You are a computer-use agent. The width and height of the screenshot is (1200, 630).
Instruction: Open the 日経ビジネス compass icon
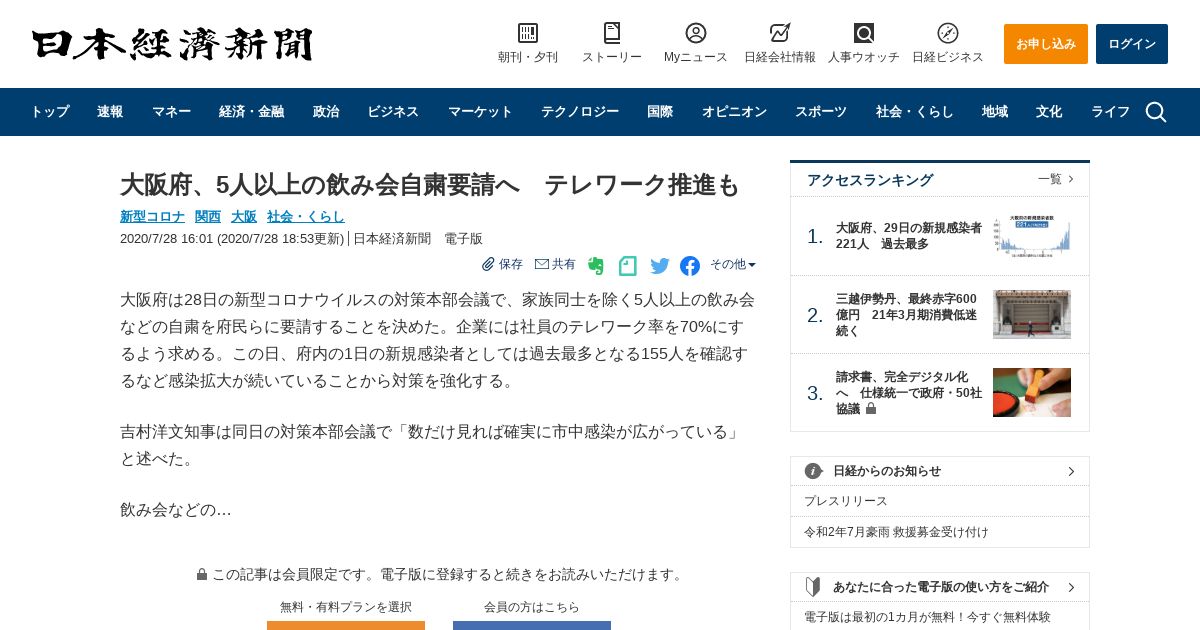pos(948,33)
